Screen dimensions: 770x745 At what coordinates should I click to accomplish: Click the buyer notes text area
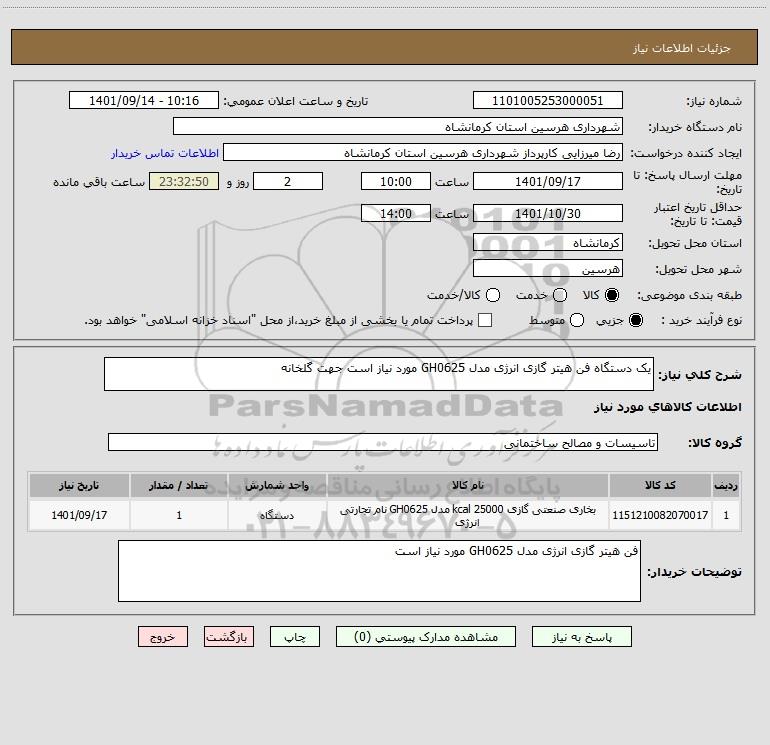pyautogui.click(x=379, y=571)
